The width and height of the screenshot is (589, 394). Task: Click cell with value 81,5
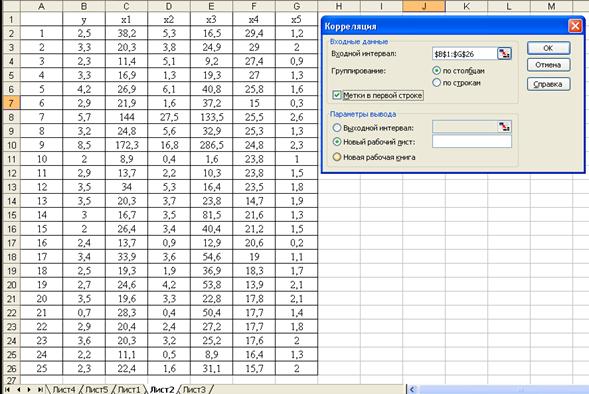pos(211,215)
